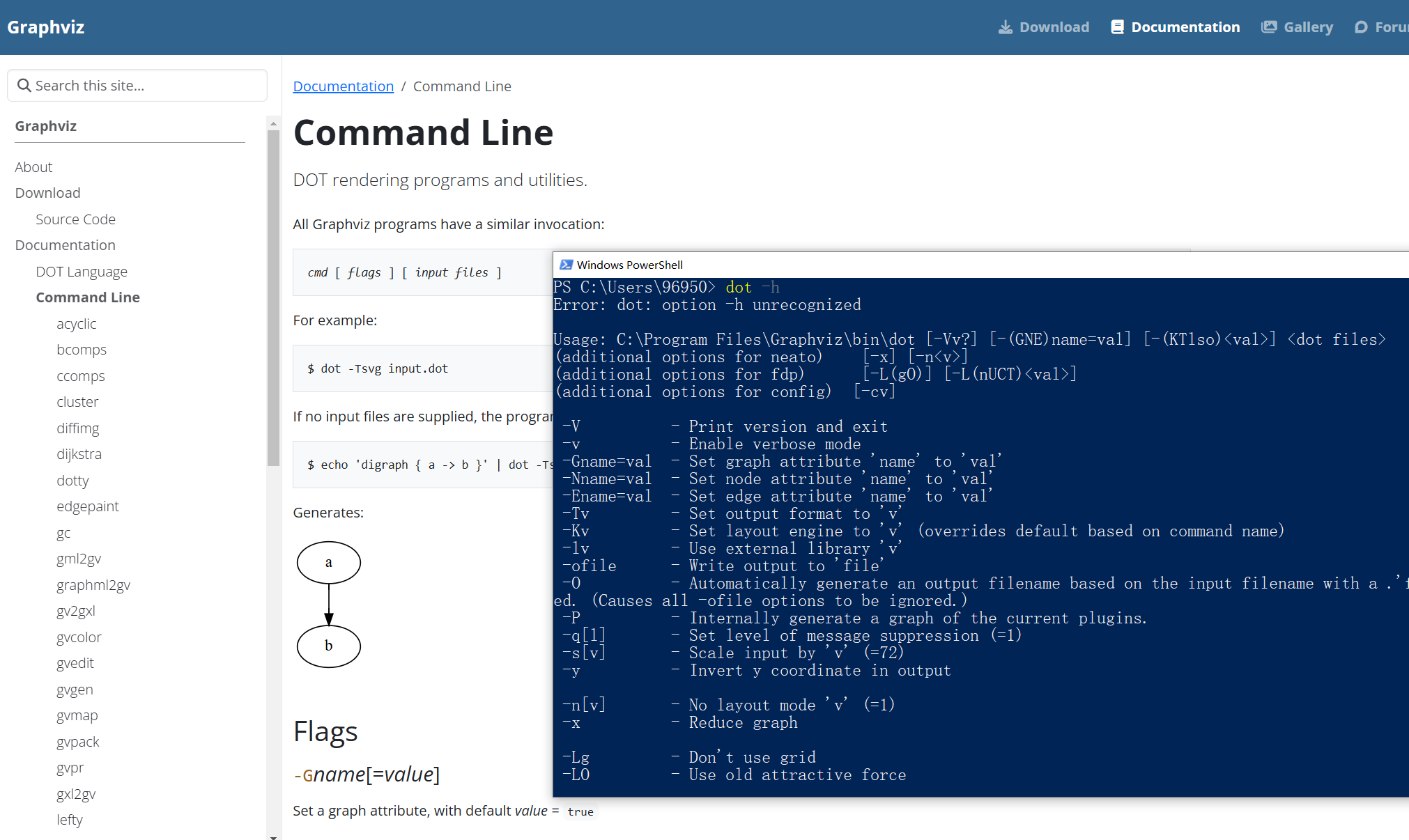Click the Windows PowerShell title bar icon
The image size is (1409, 840).
tap(567, 265)
